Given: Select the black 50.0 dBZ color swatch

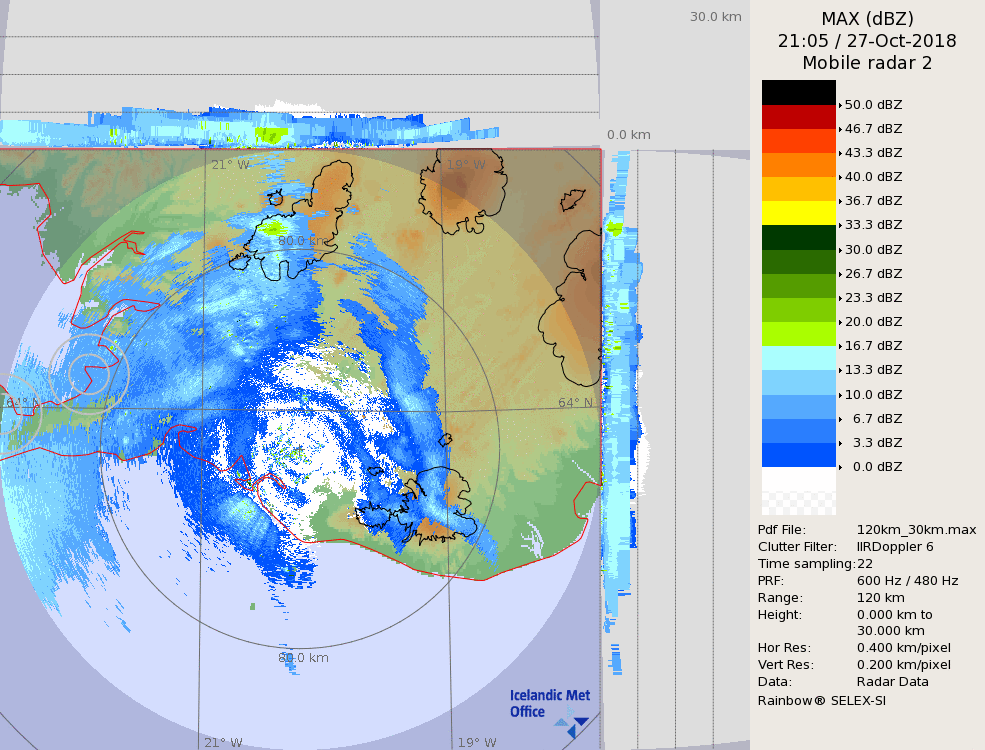Looking at the screenshot, I should (x=798, y=92).
